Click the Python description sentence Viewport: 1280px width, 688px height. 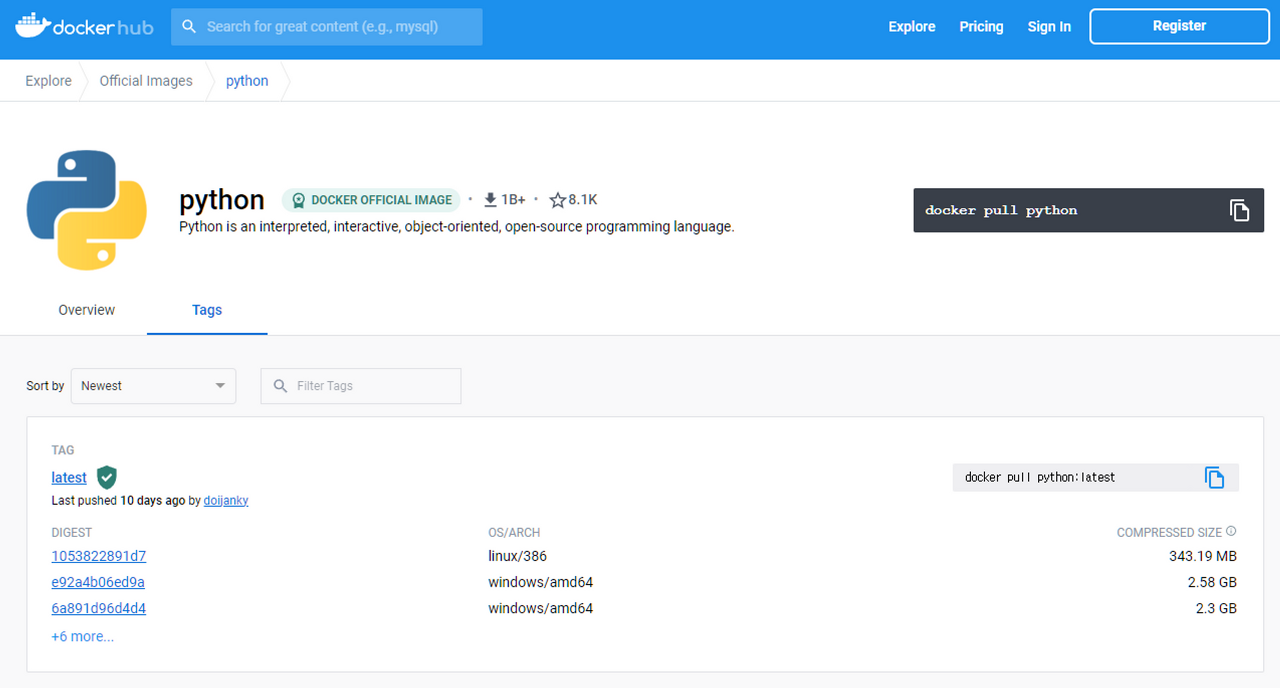tap(457, 227)
